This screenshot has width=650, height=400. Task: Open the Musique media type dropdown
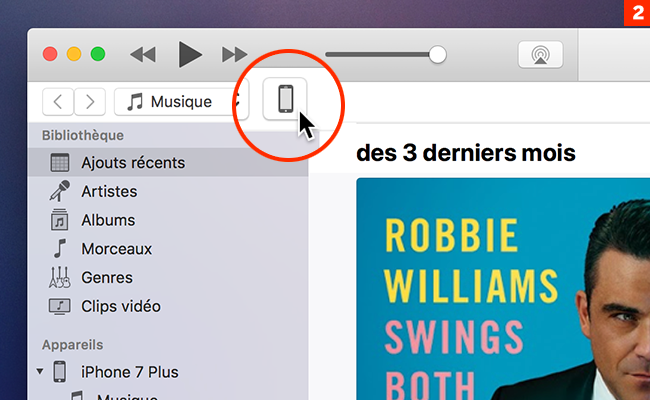coord(181,102)
